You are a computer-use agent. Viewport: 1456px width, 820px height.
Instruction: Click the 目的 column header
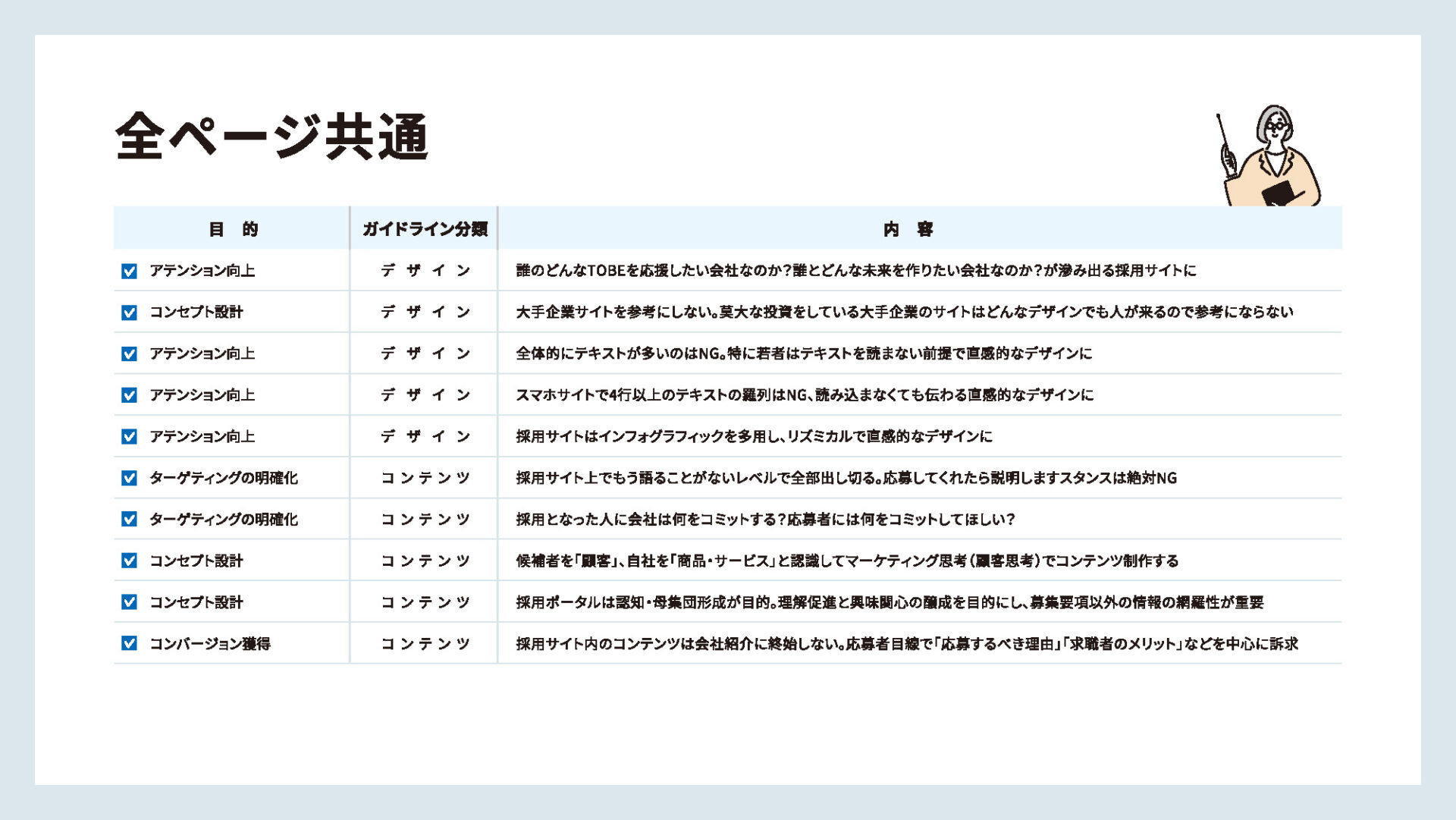[233, 229]
